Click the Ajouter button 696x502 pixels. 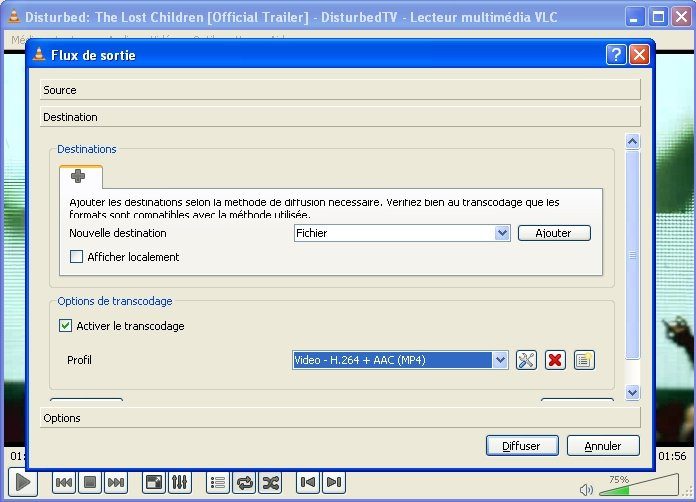554,233
